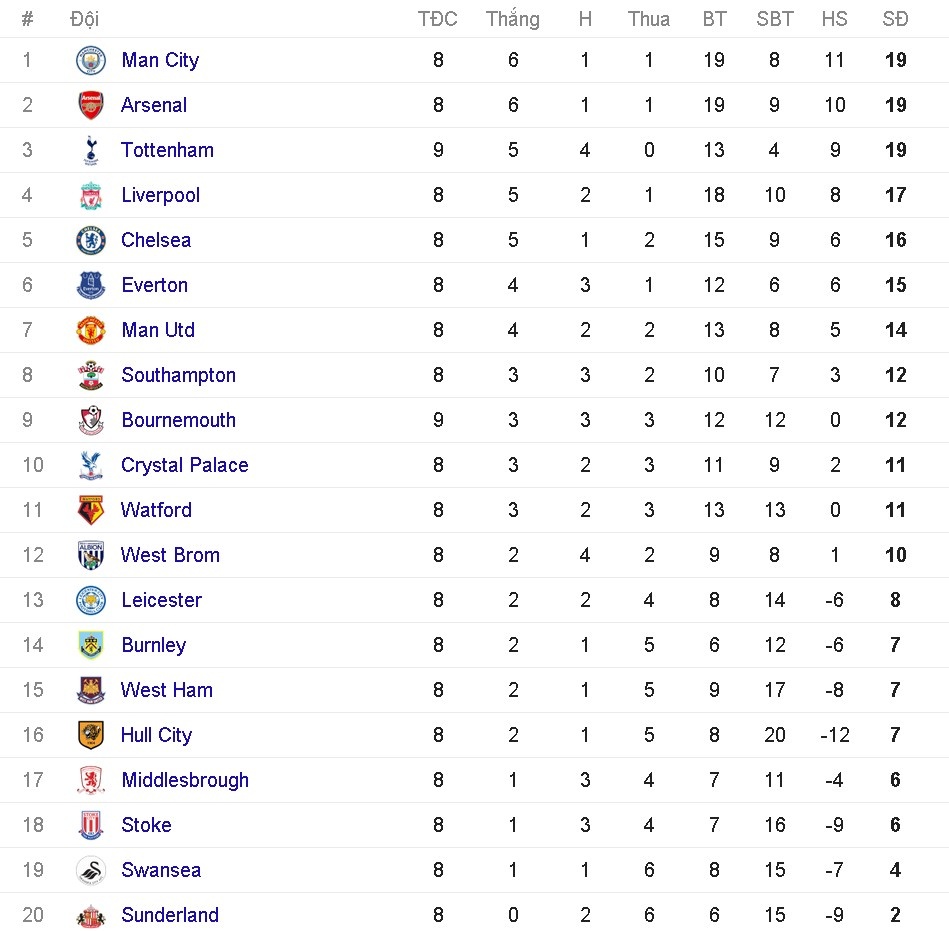This screenshot has width=949, height=931.
Task: Click the Chelsea club crest icon
Action: 91,240
